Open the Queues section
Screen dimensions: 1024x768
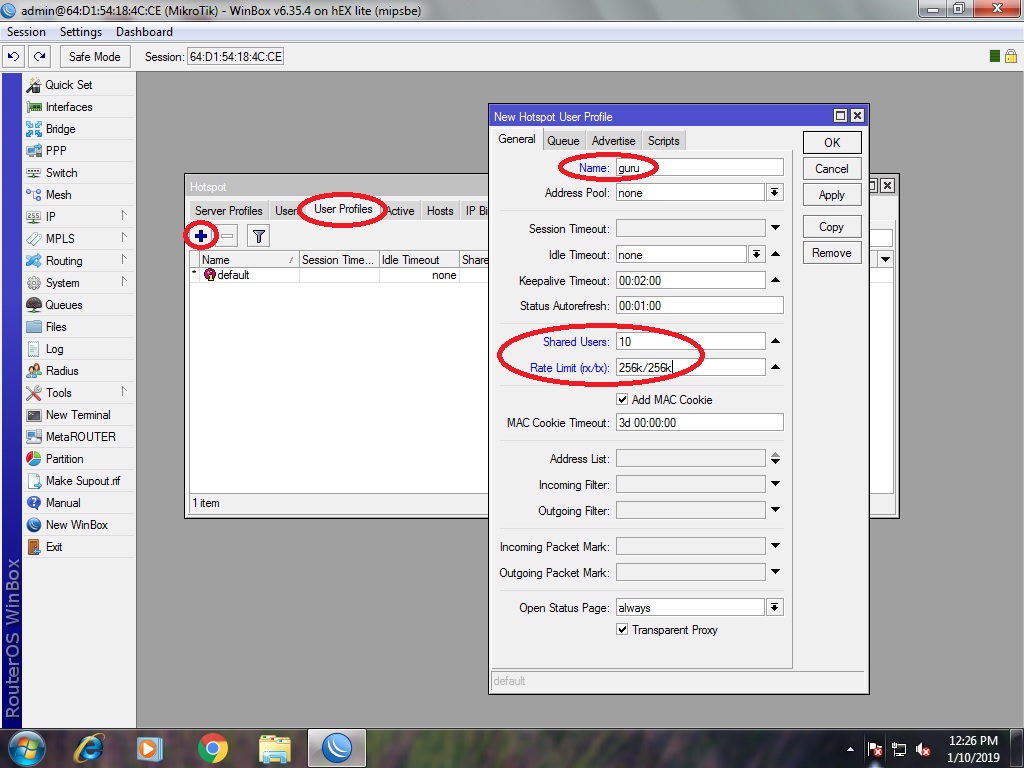point(63,305)
